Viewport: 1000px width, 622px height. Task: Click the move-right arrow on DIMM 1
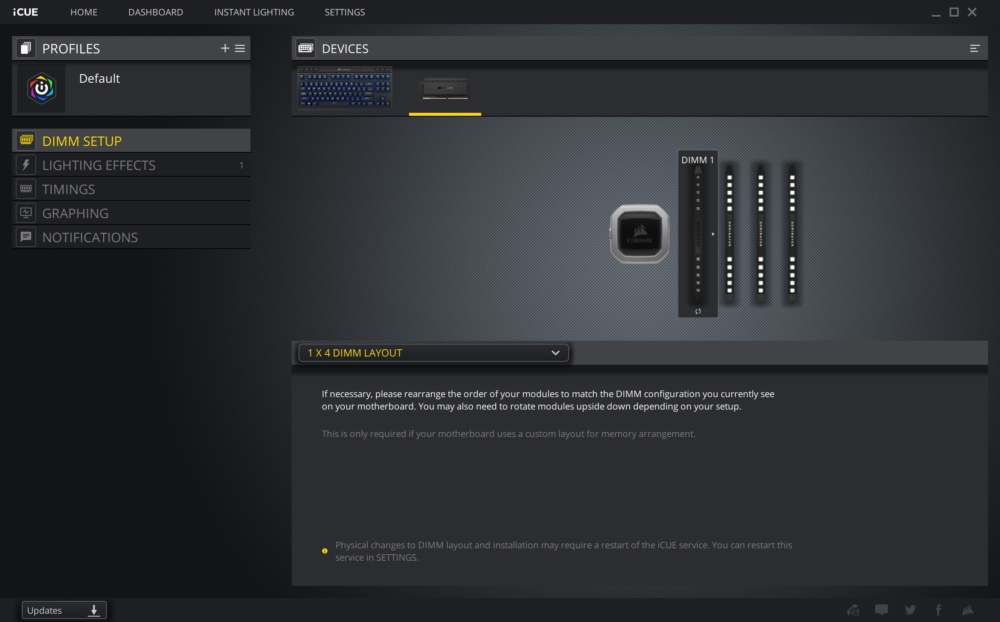coord(712,234)
